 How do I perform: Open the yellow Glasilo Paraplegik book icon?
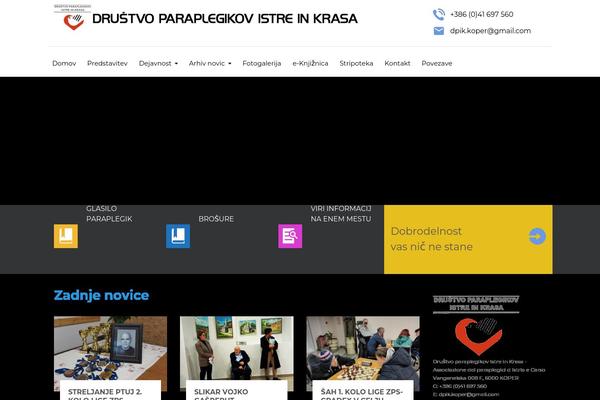point(66,236)
